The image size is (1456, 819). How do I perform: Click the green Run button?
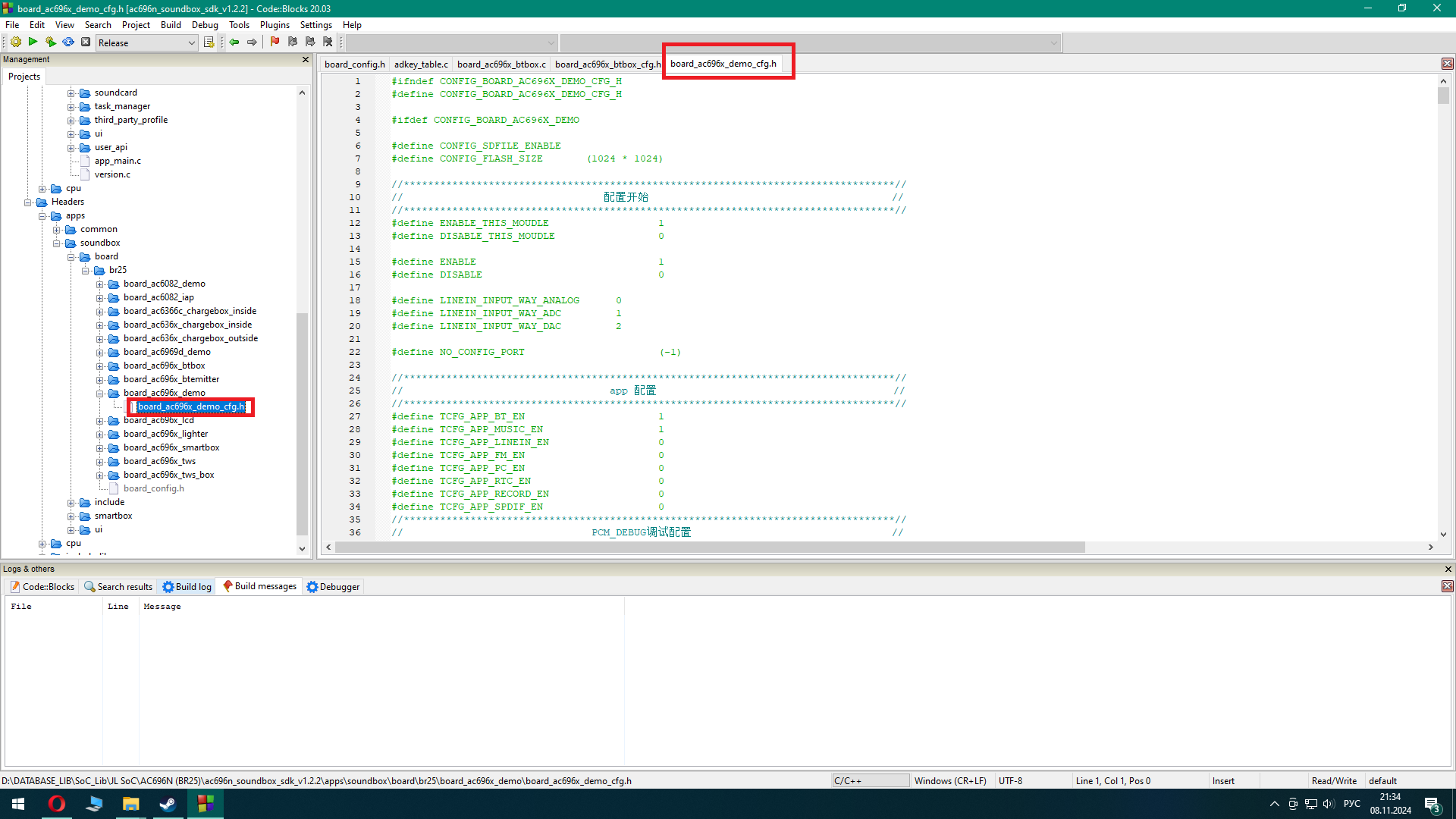pyautogui.click(x=33, y=42)
